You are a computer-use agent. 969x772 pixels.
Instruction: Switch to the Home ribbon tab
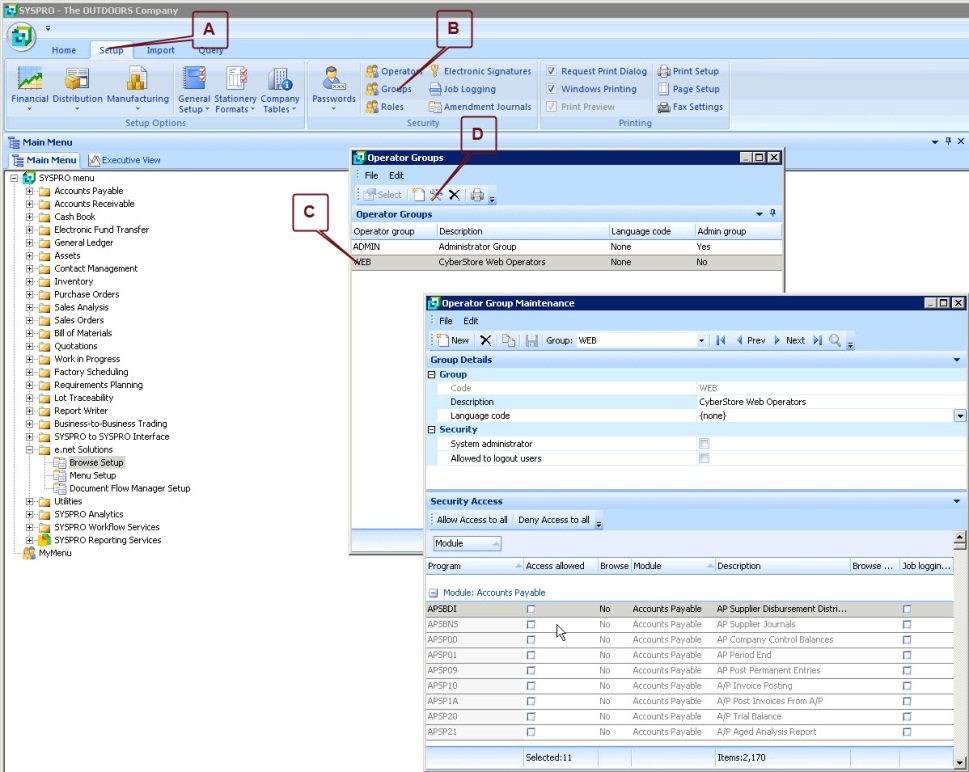pos(64,50)
